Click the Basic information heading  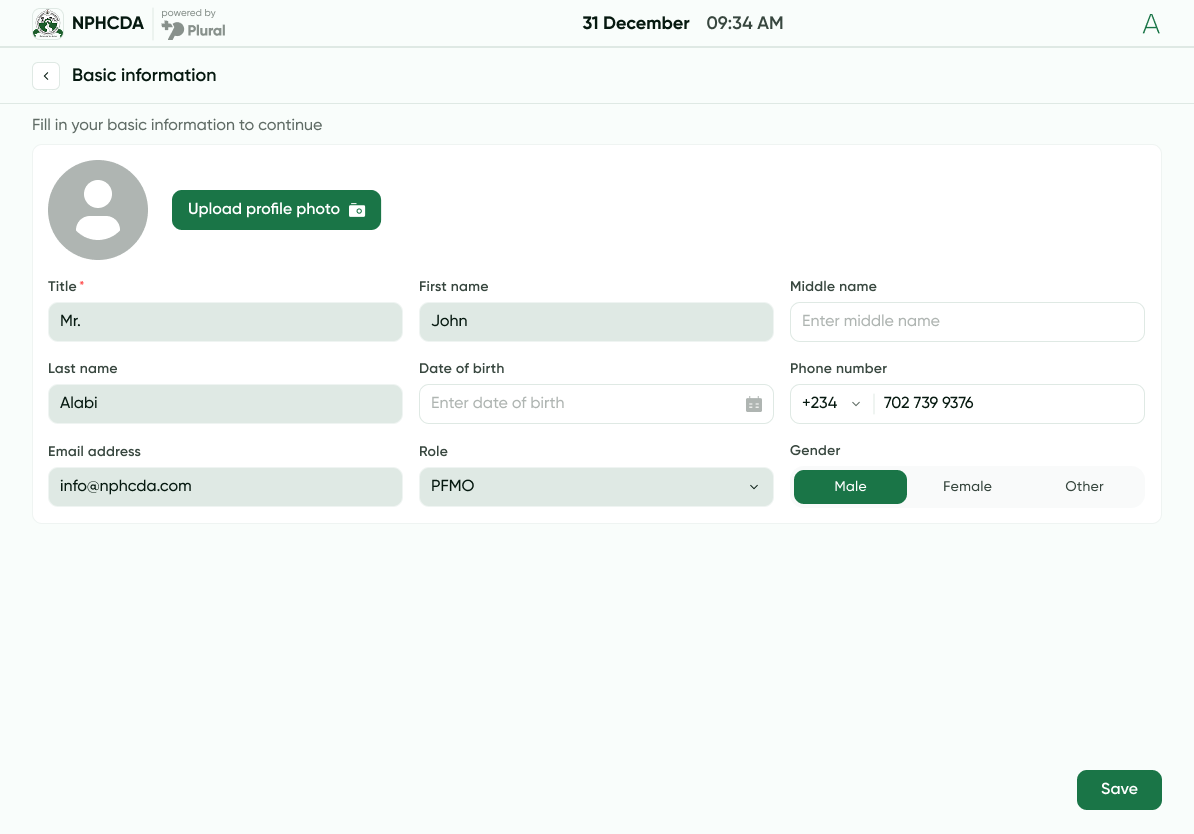(x=144, y=75)
